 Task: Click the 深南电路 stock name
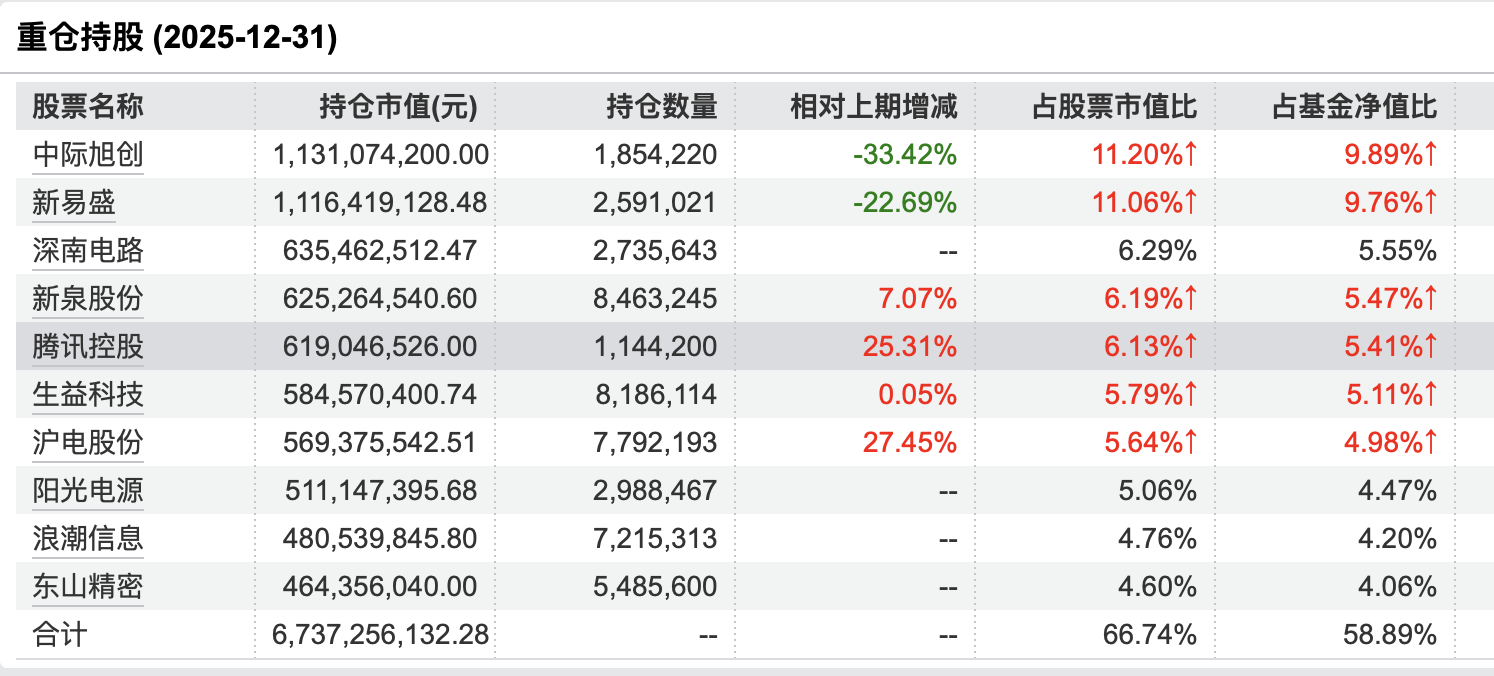click(88, 251)
